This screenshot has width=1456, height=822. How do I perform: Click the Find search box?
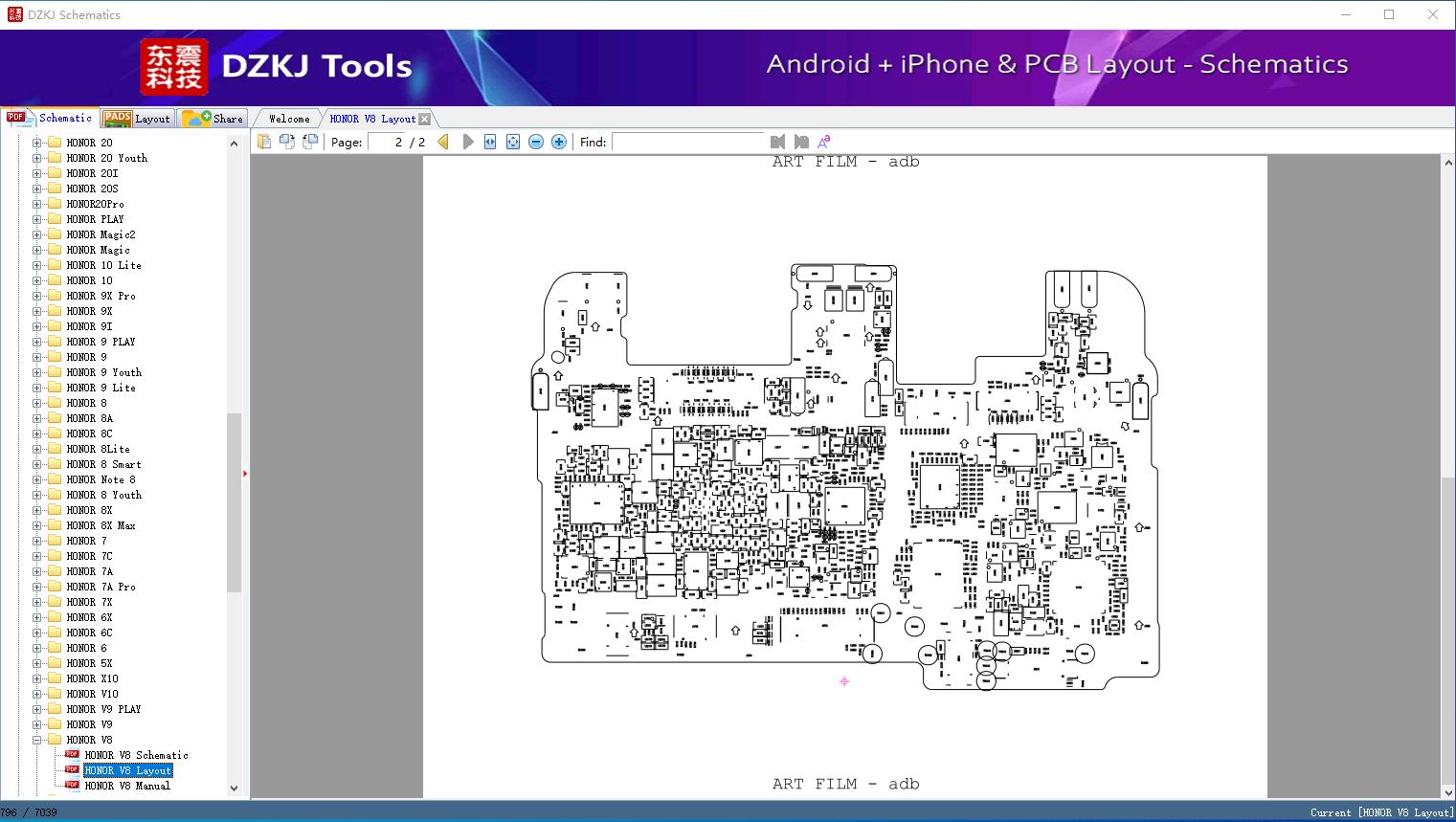click(x=688, y=142)
